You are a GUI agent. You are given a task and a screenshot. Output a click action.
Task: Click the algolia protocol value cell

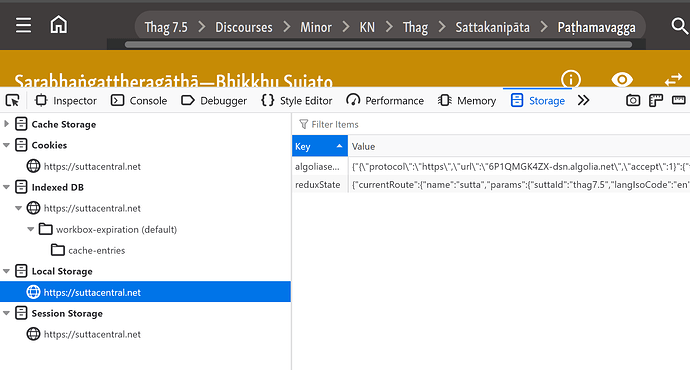[519, 167]
